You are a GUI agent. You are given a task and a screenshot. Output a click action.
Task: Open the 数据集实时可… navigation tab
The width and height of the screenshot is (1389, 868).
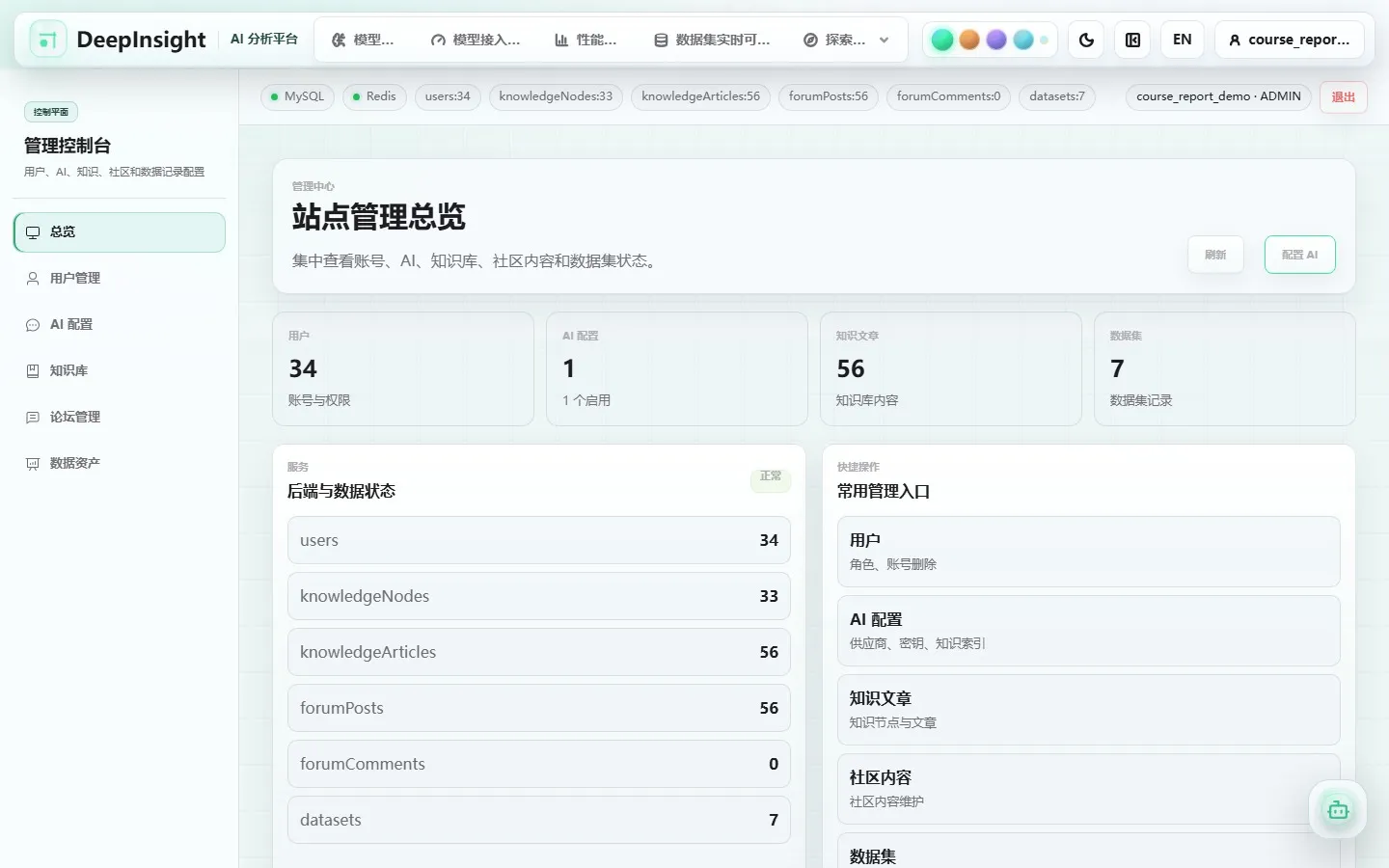712,40
